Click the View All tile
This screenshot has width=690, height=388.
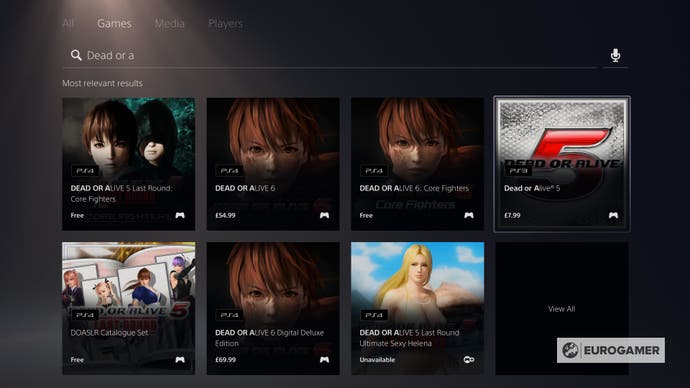pos(562,308)
